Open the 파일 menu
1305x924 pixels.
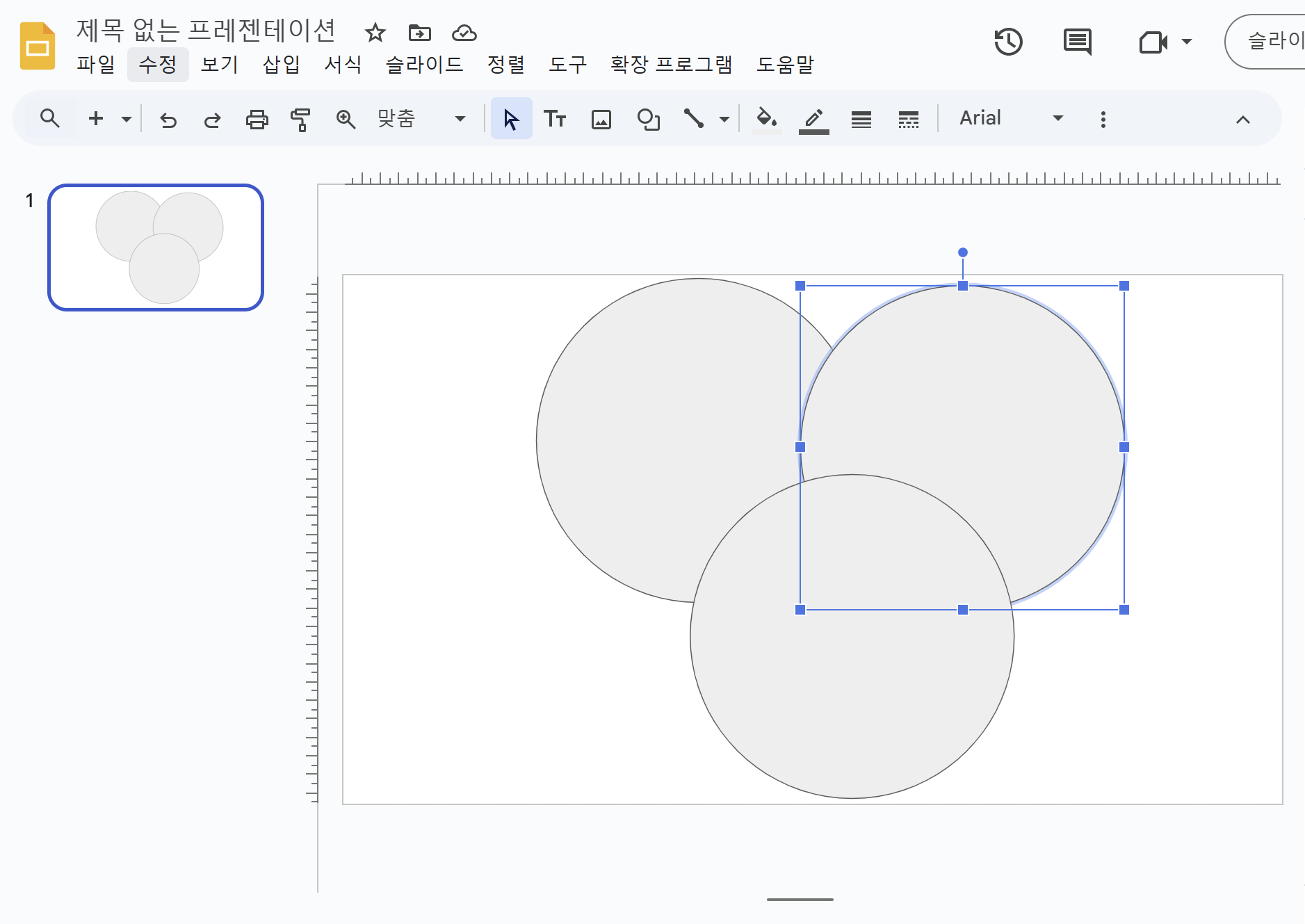coord(96,65)
